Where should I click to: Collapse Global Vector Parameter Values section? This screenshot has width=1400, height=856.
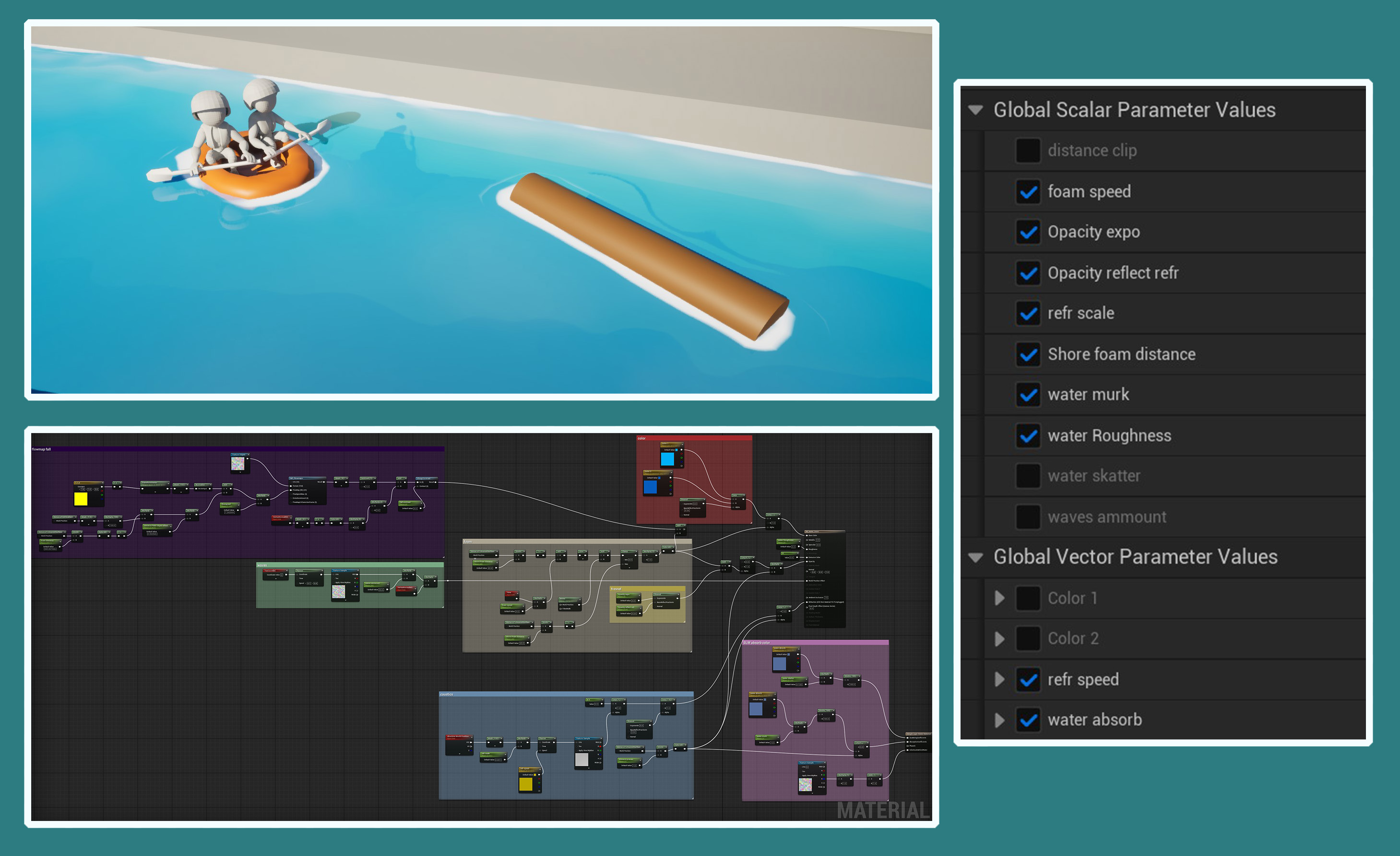[975, 557]
